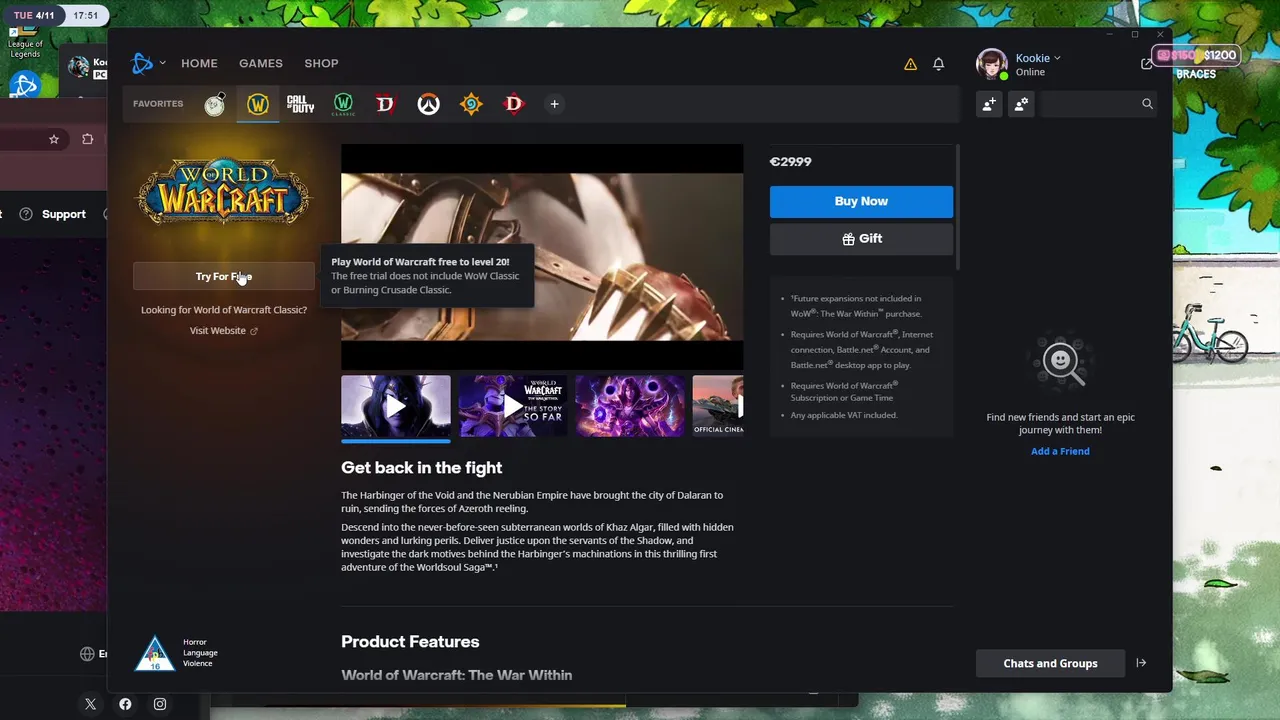Select the Hearthstone favorite icon

pos(471,104)
